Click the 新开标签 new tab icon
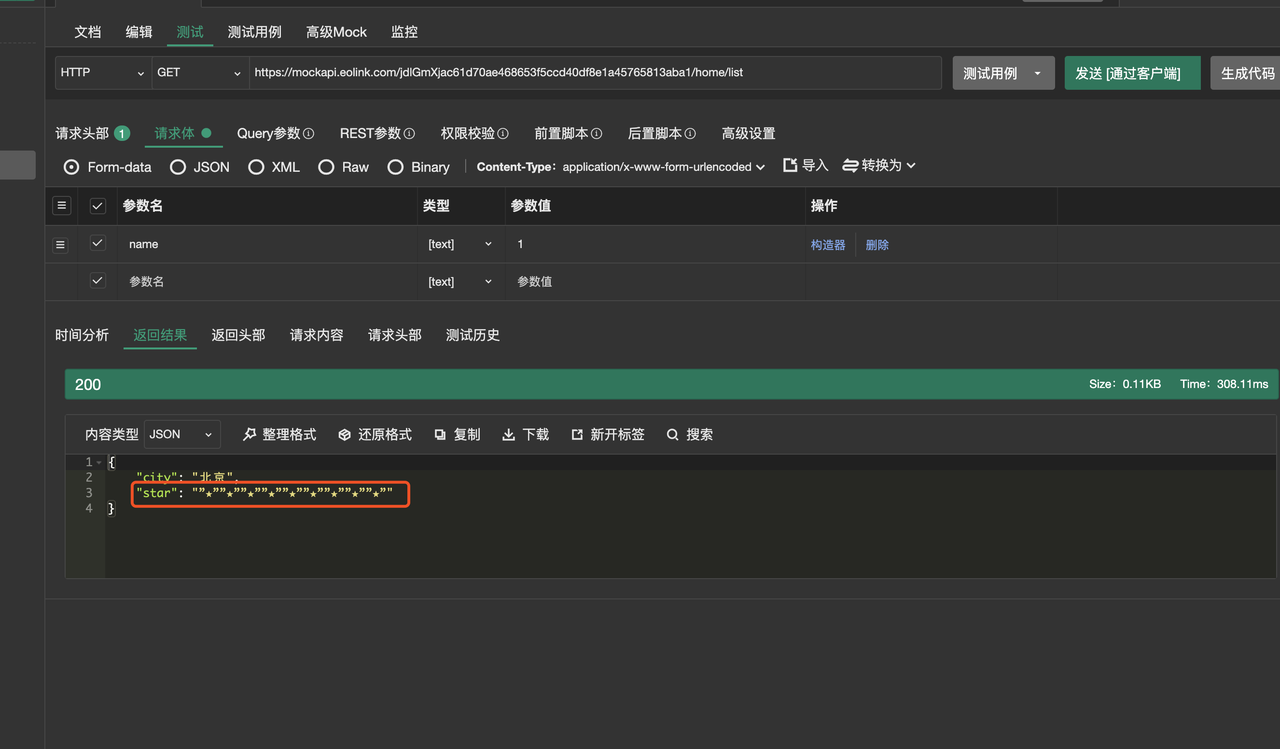 point(577,435)
